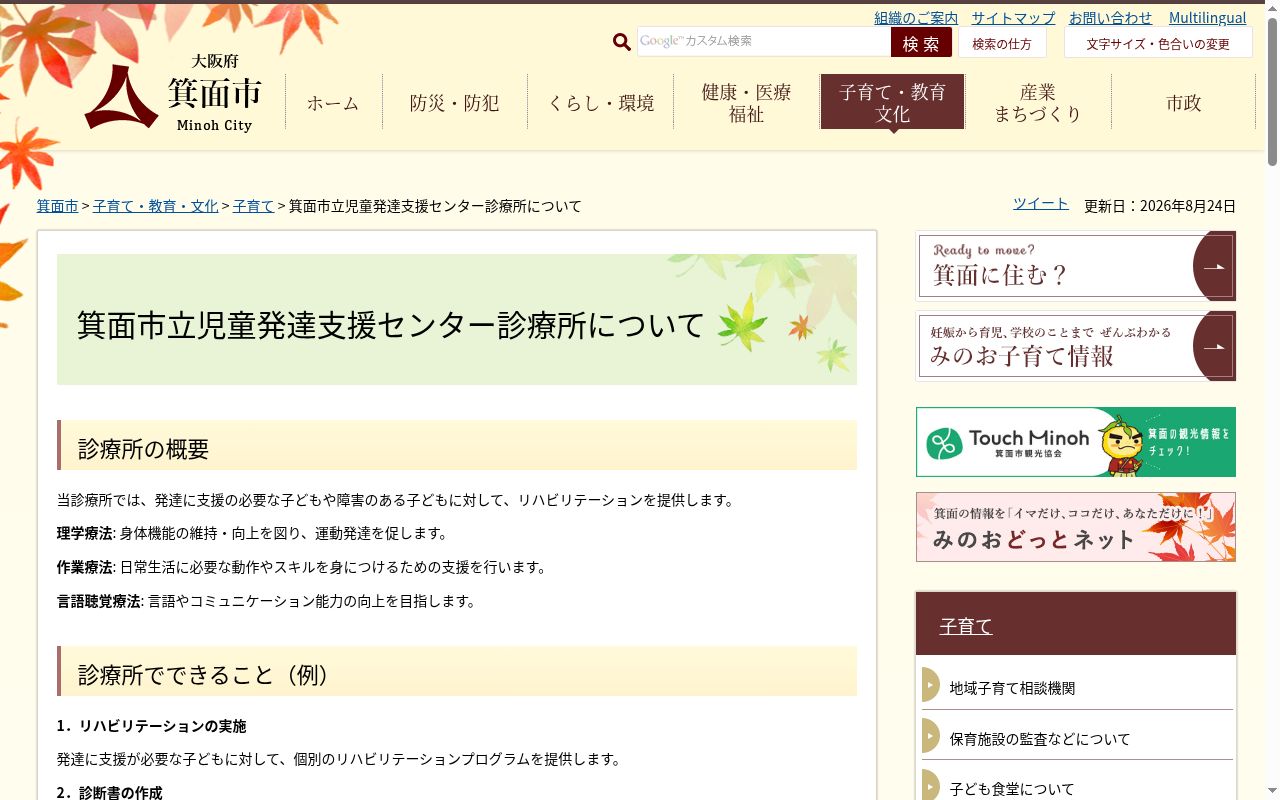Open 保育施設の監査などについて sidebar link

point(1040,739)
